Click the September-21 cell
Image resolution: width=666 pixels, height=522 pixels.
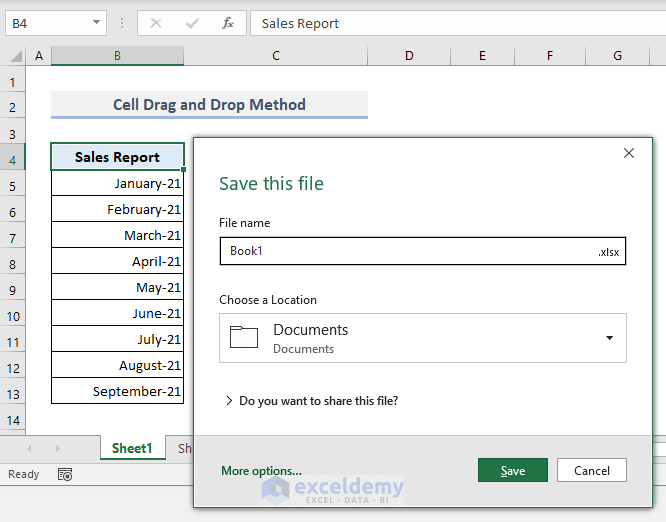pos(118,391)
